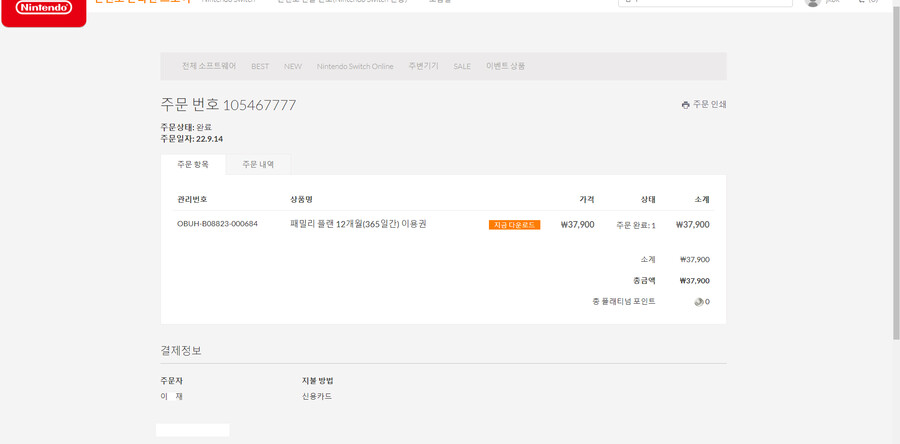
Task: Click management number OBUH-B08823-000684
Action: tap(218, 224)
